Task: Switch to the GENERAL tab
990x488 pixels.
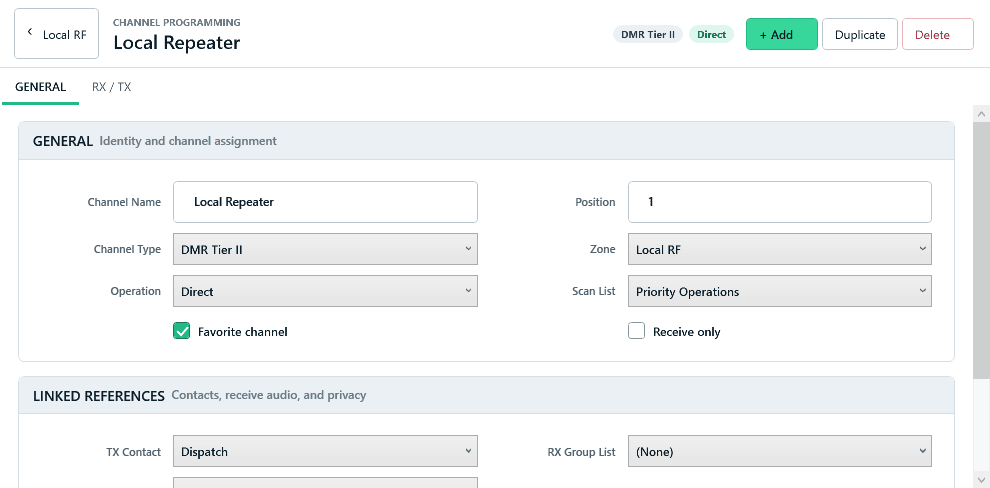Action: pyautogui.click(x=40, y=87)
